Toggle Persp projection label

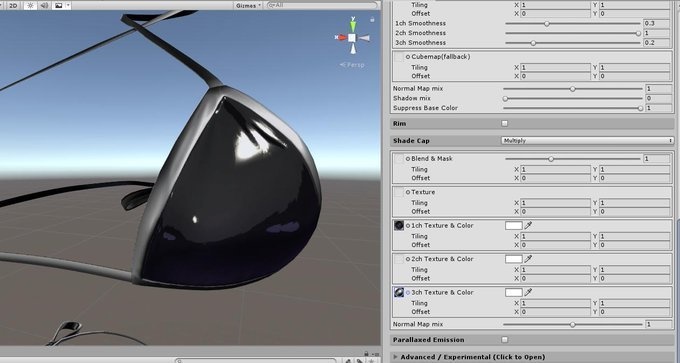click(352, 65)
